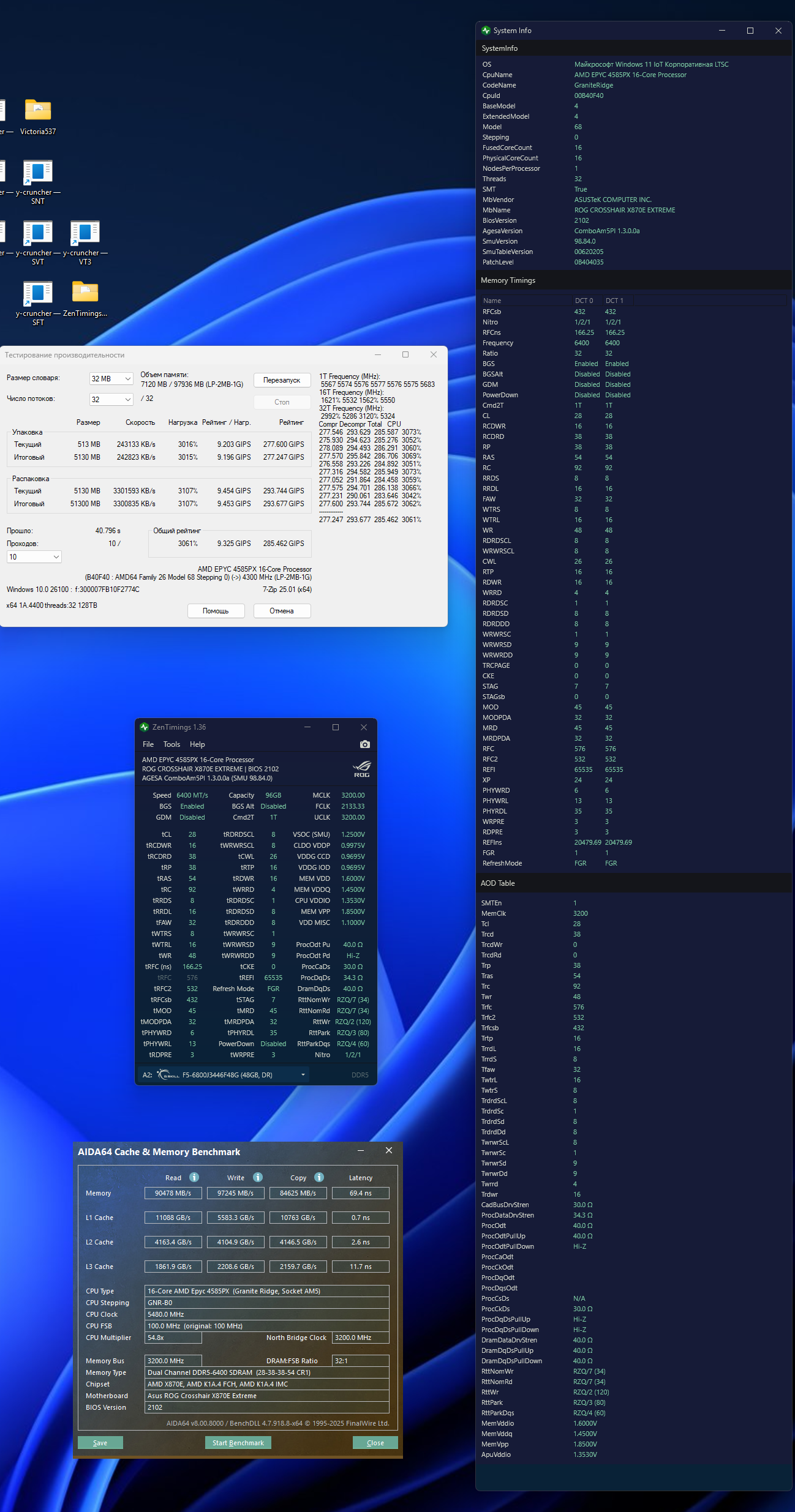
Task: Click Start Benchmark in AIDA64
Action: [238, 1443]
